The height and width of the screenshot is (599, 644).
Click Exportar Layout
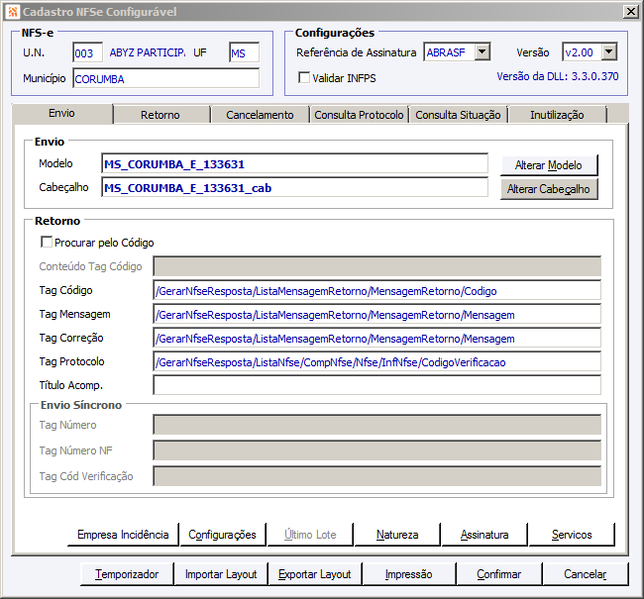tap(315, 574)
